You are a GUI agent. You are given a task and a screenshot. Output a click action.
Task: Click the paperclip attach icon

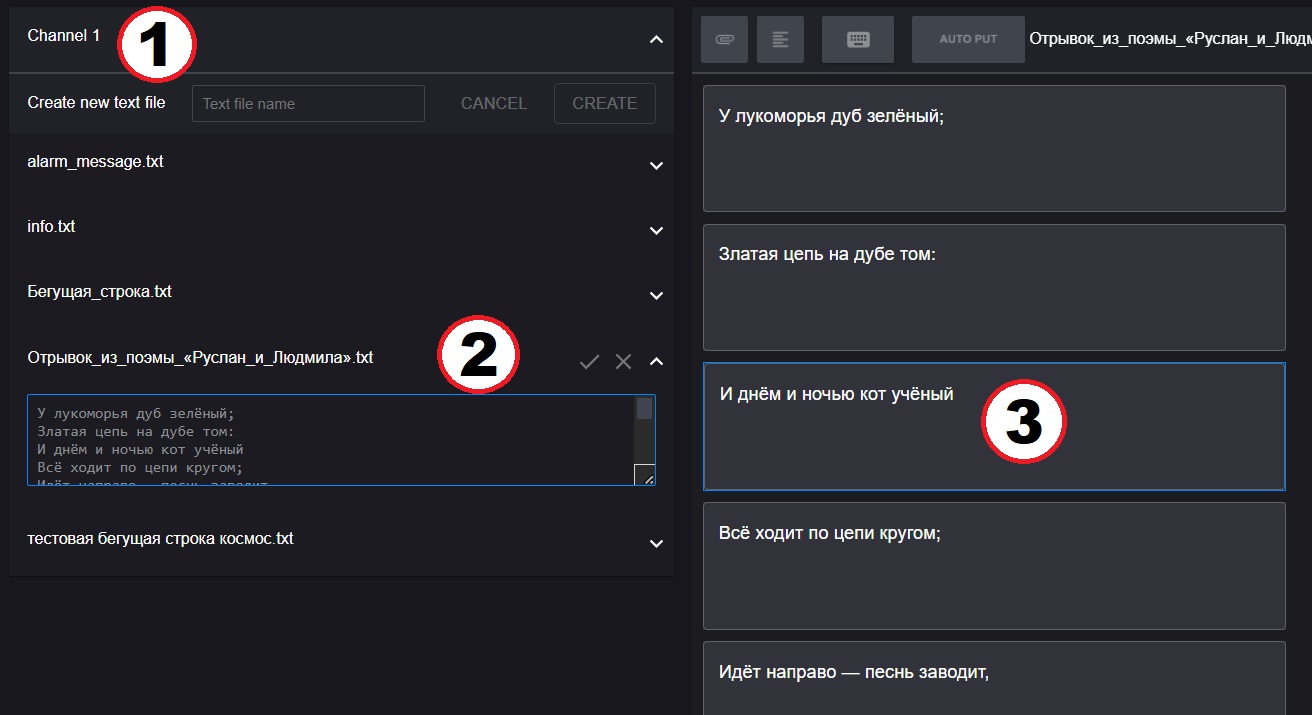[x=724, y=39]
